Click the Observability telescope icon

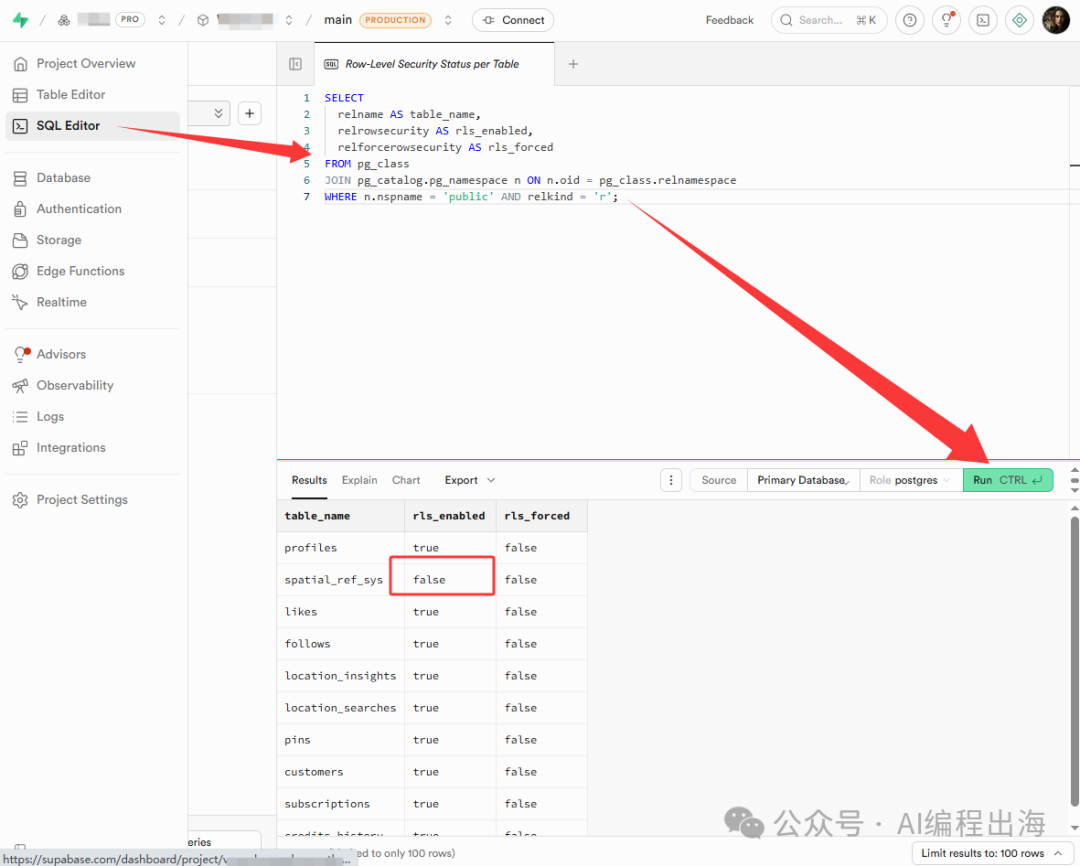(x=20, y=385)
